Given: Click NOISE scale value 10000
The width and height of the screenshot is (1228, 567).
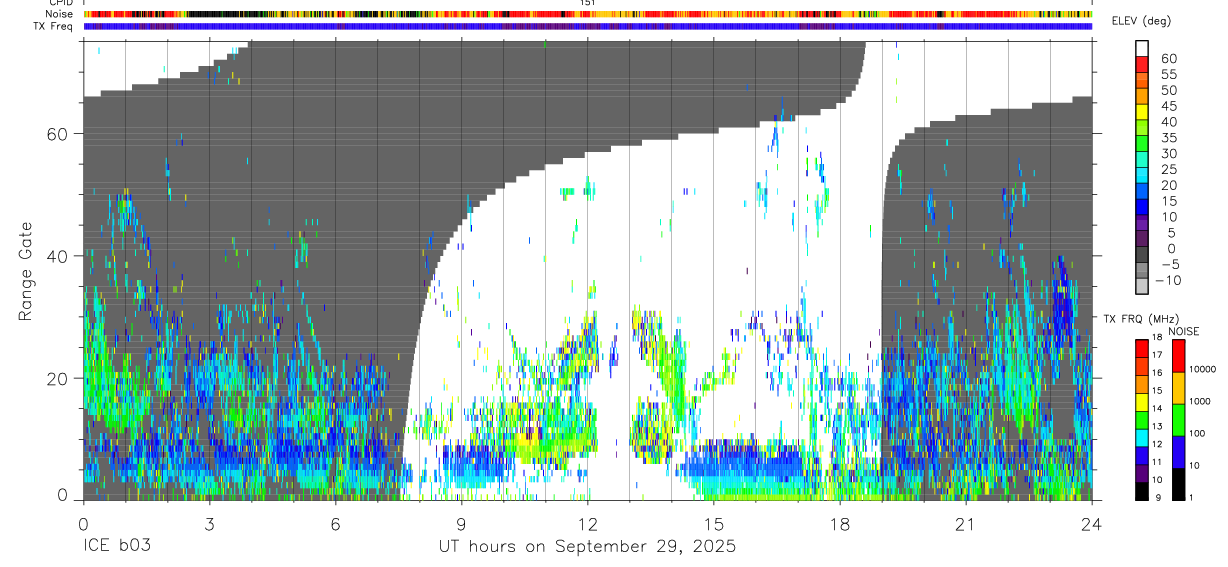Looking at the screenshot, I should coord(1203,369).
